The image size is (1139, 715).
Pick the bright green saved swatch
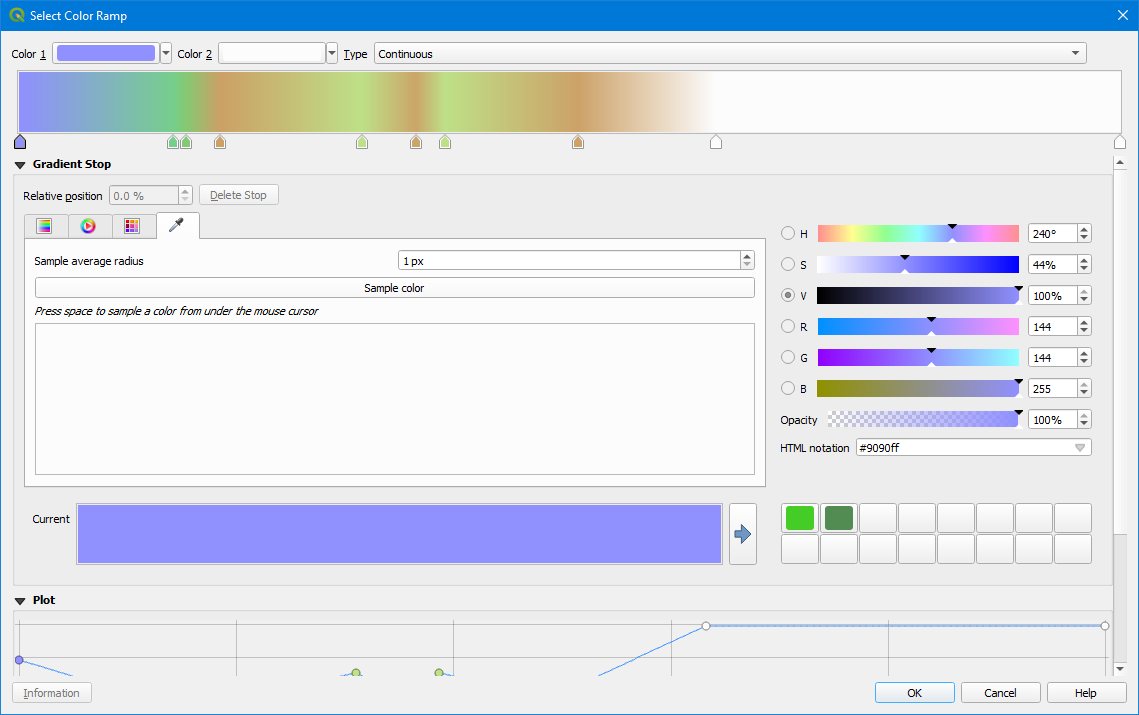800,518
